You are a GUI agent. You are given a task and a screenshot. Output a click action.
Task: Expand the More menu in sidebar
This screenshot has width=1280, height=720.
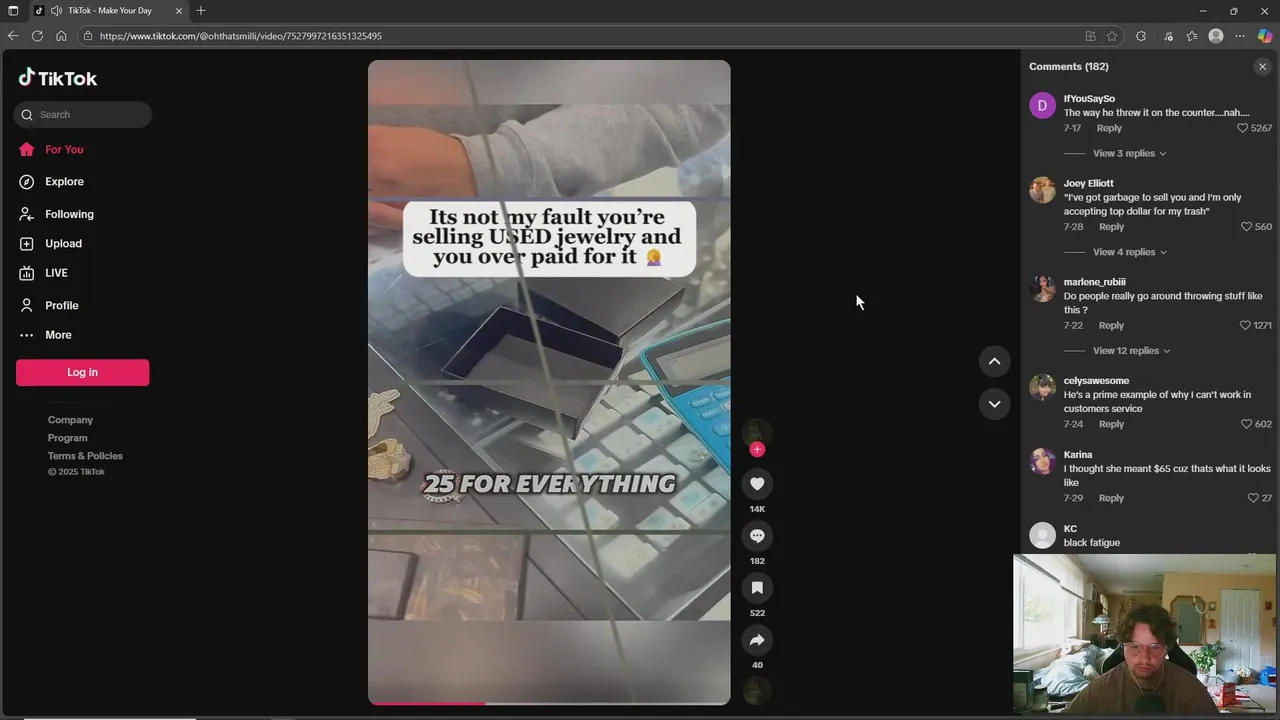pyautogui.click(x=58, y=335)
